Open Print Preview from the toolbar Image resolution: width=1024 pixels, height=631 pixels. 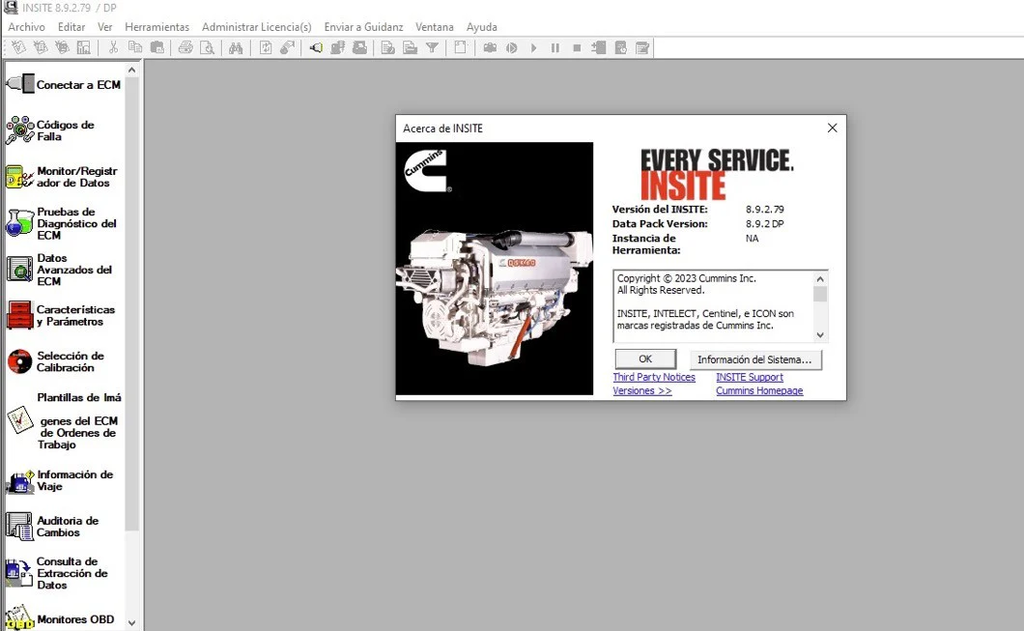pyautogui.click(x=208, y=48)
